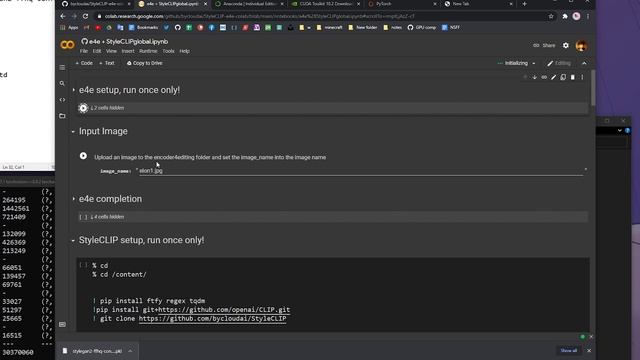The image size is (640, 360).
Task: Close the downloads bar
Action: tap(589, 351)
